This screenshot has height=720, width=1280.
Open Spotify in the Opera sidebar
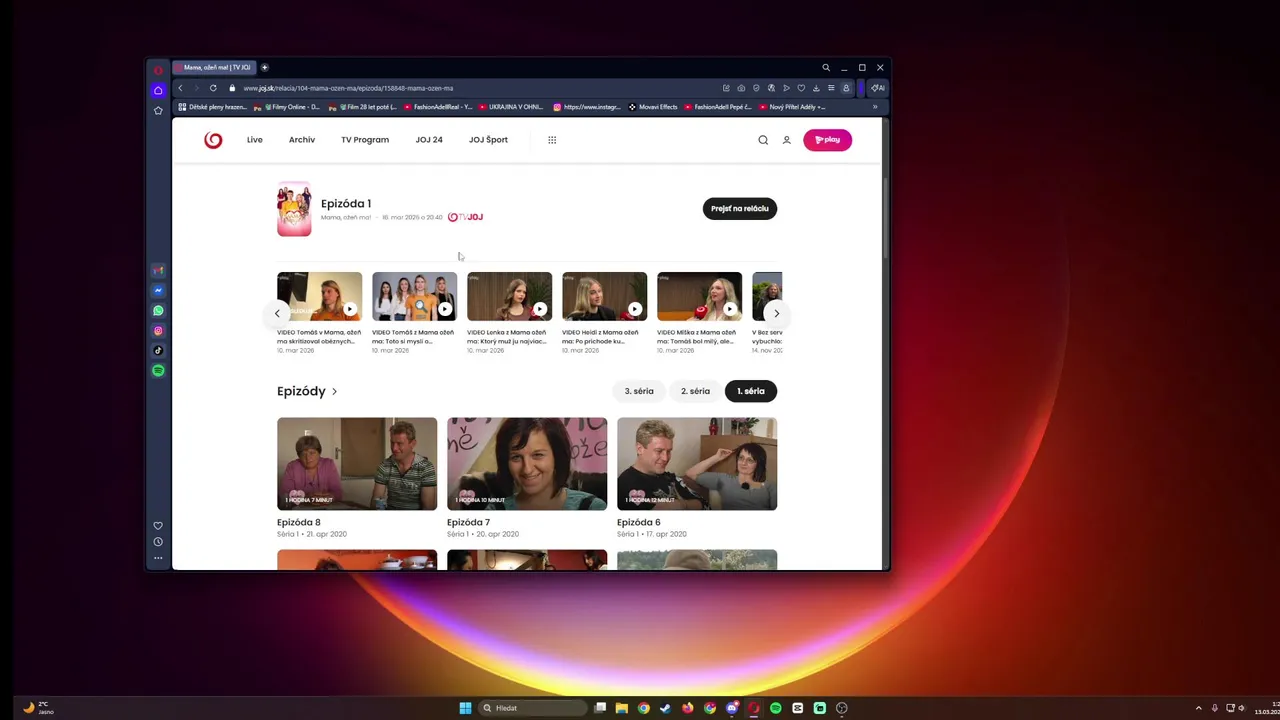click(x=158, y=371)
